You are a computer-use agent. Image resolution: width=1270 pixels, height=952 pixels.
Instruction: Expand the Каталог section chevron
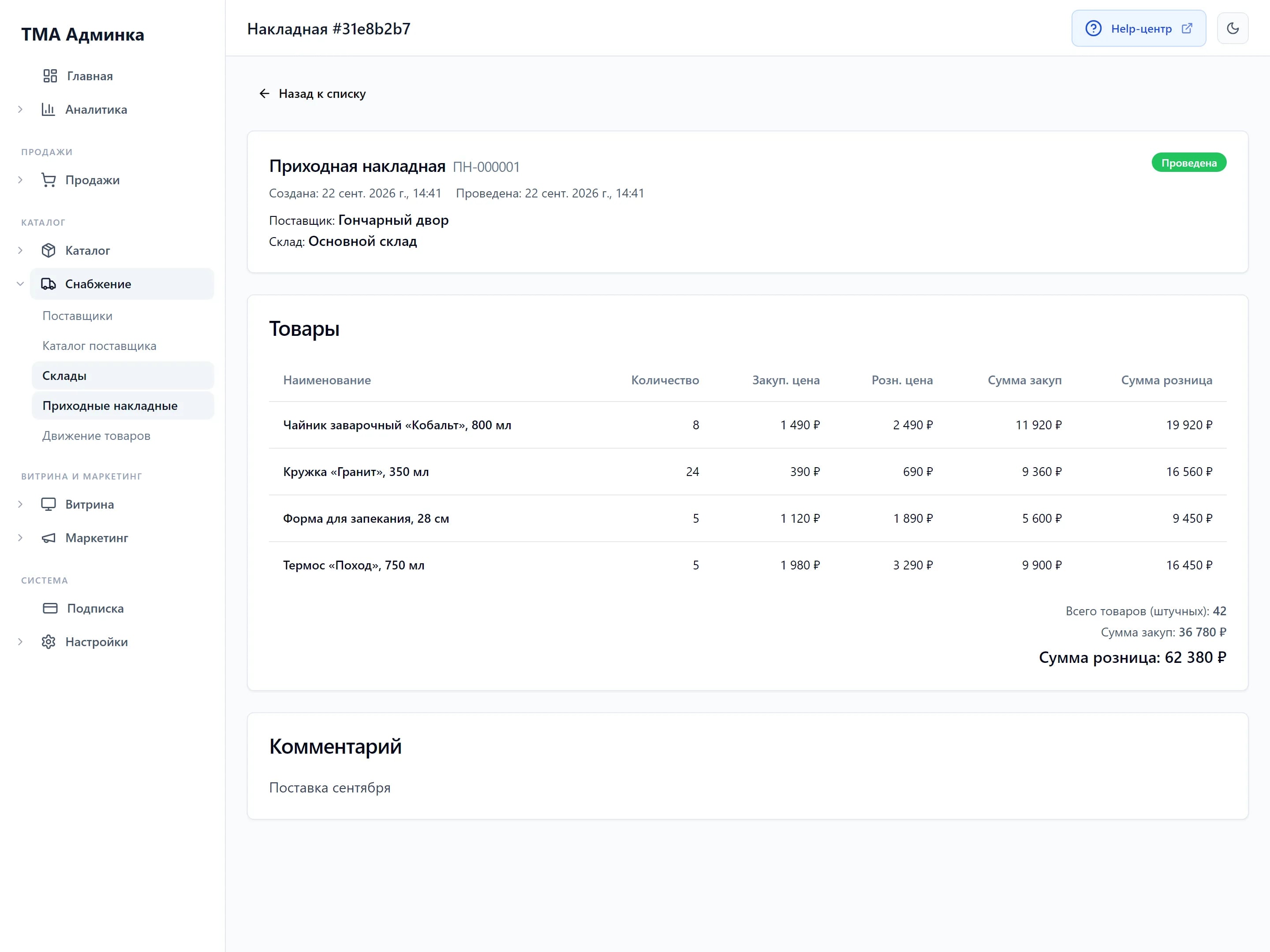click(x=20, y=250)
